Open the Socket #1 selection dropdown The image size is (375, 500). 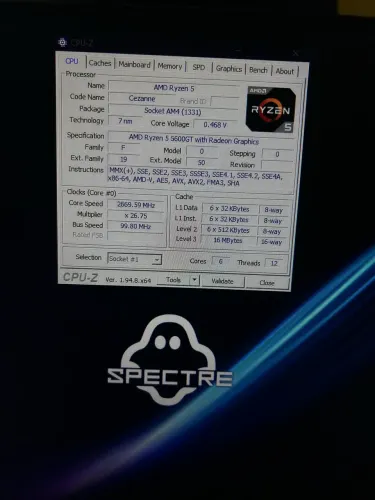pos(134,259)
